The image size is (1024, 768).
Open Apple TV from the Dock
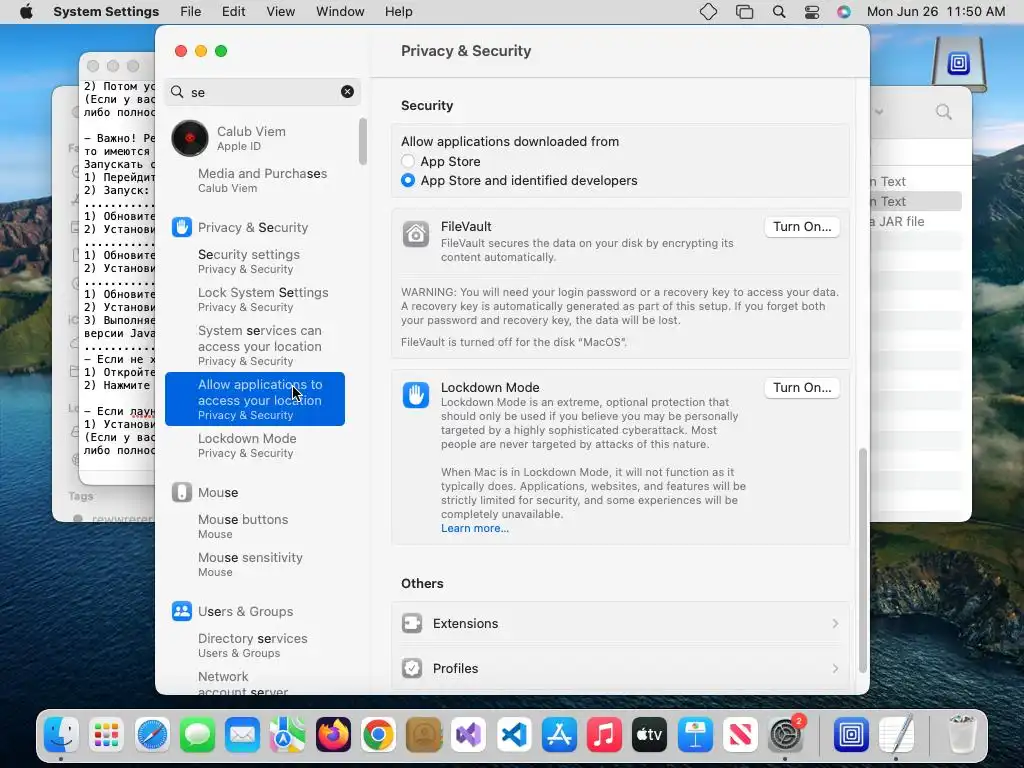[649, 735]
